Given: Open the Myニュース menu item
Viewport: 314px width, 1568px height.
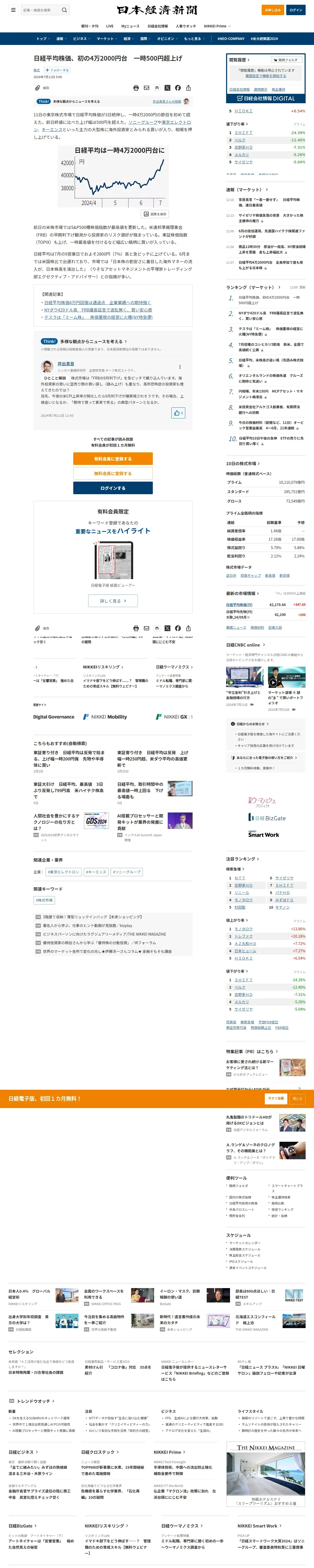Looking at the screenshot, I should [131, 26].
